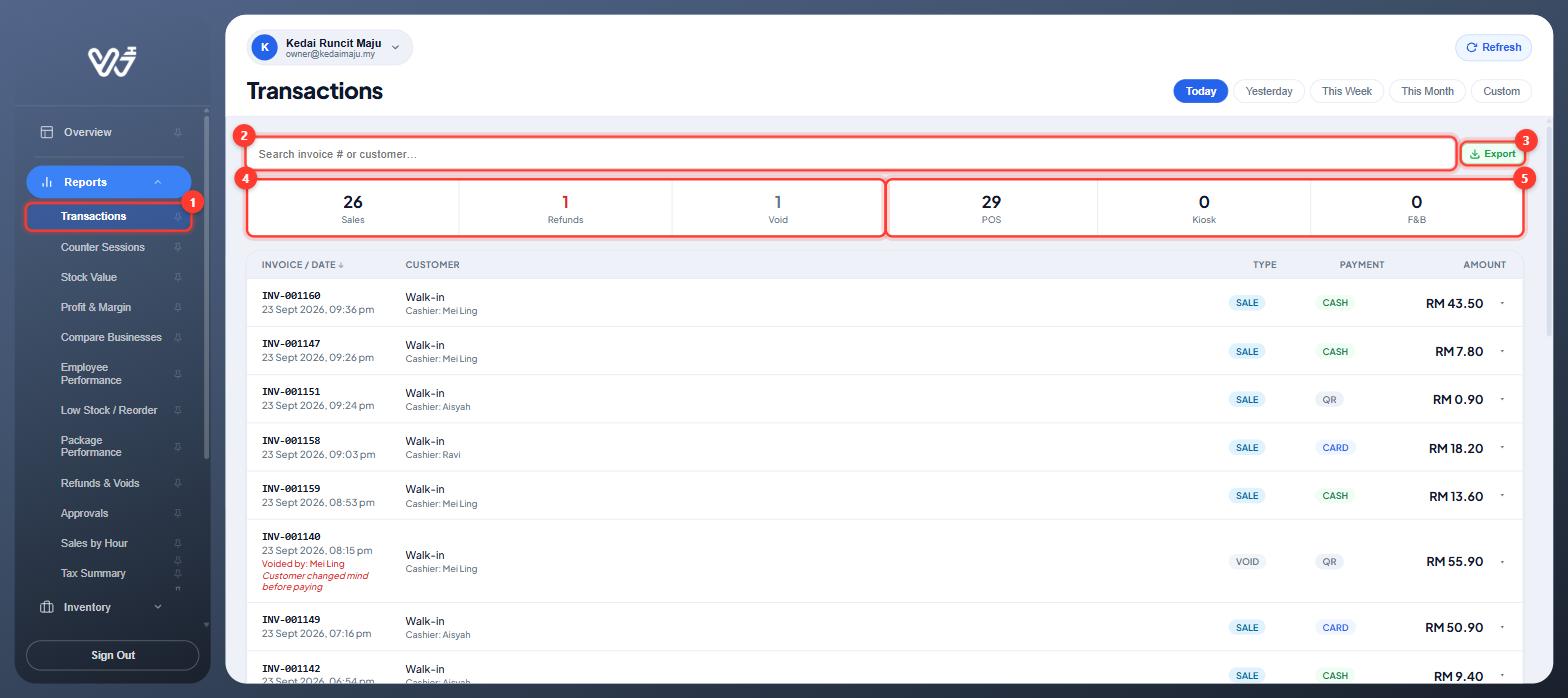
Task: Filter by the 0 F&B stat
Action: point(1416,208)
